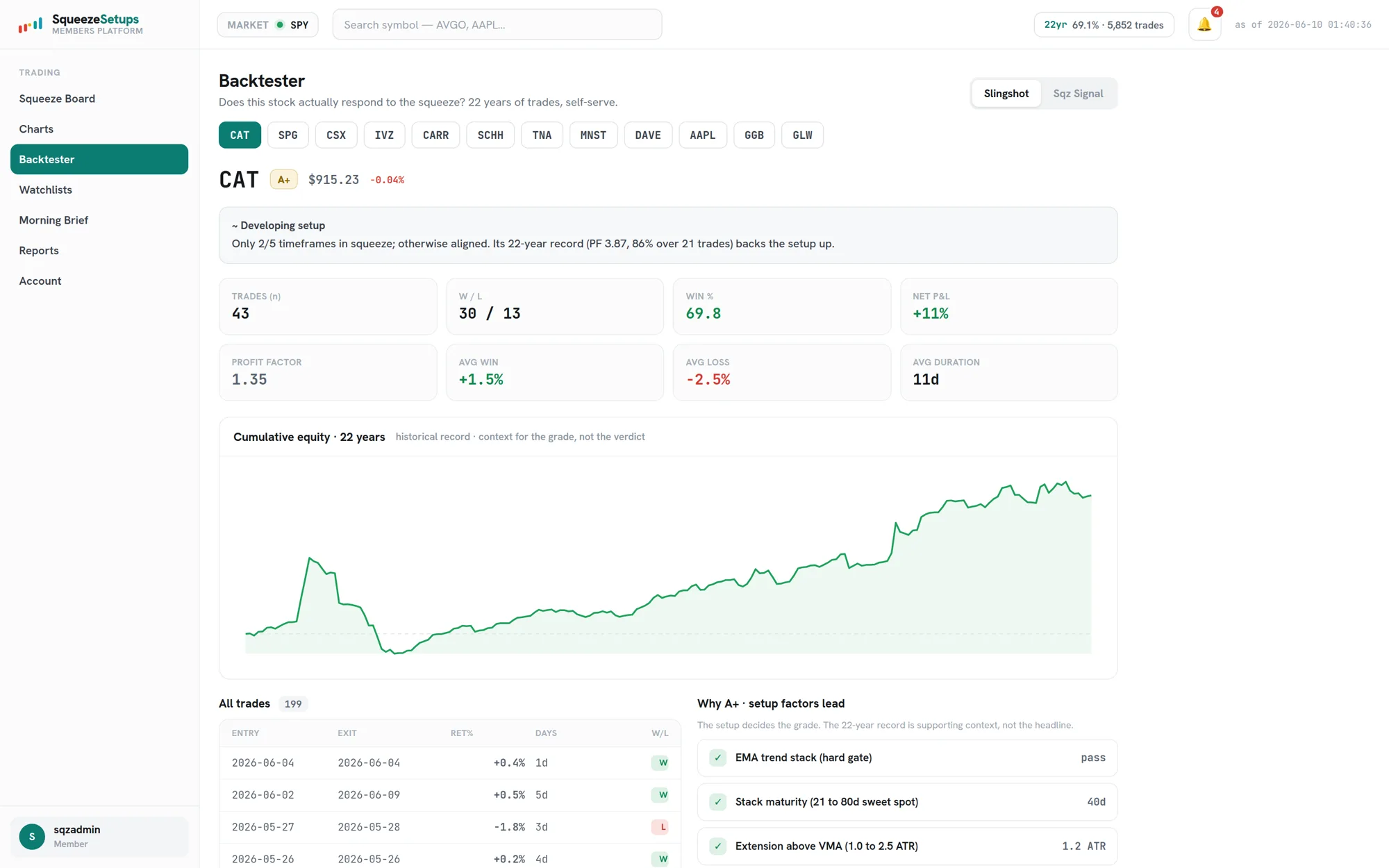
Task: Open Reports in the sidebar
Action: click(x=99, y=251)
